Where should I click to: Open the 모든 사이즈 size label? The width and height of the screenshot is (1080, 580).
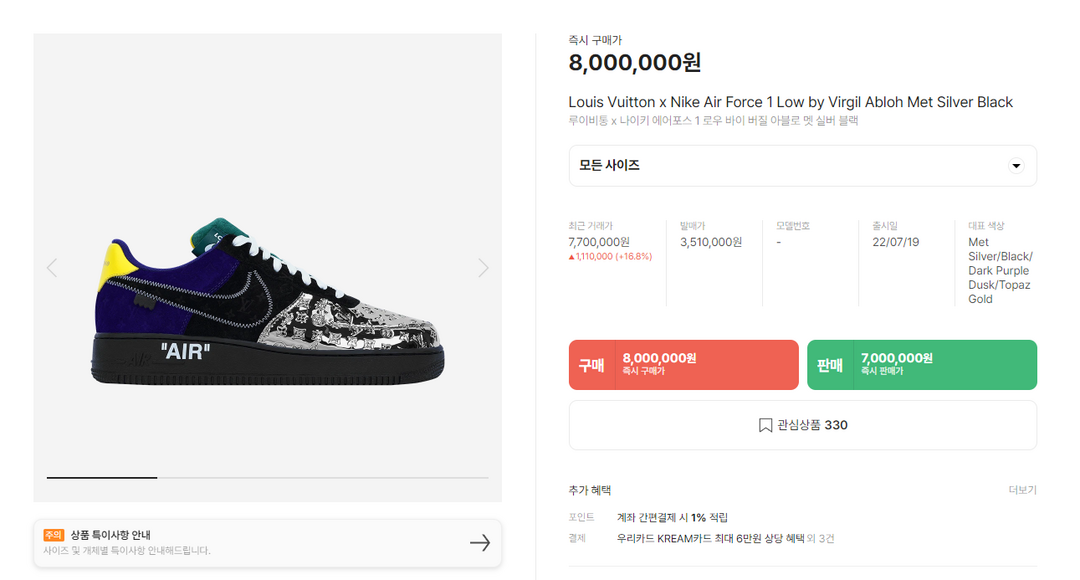[x=610, y=166]
